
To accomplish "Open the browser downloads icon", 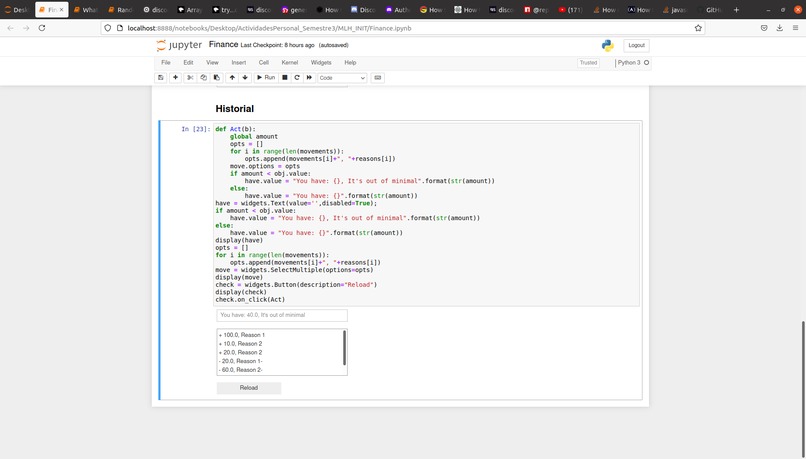I will tap(780, 28).
